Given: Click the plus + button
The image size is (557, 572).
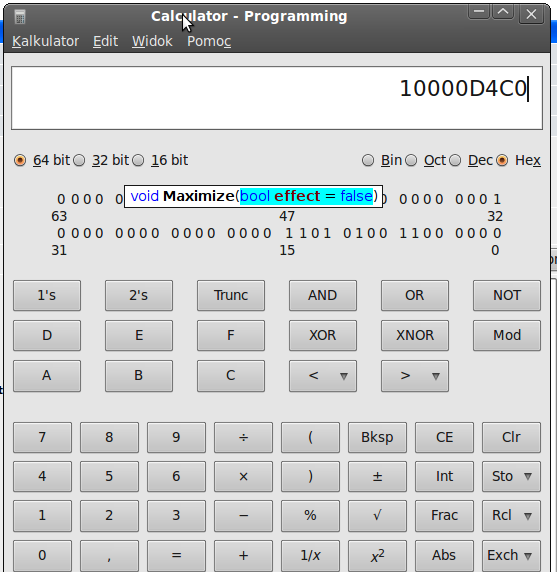Looking at the screenshot, I should (x=243, y=556).
